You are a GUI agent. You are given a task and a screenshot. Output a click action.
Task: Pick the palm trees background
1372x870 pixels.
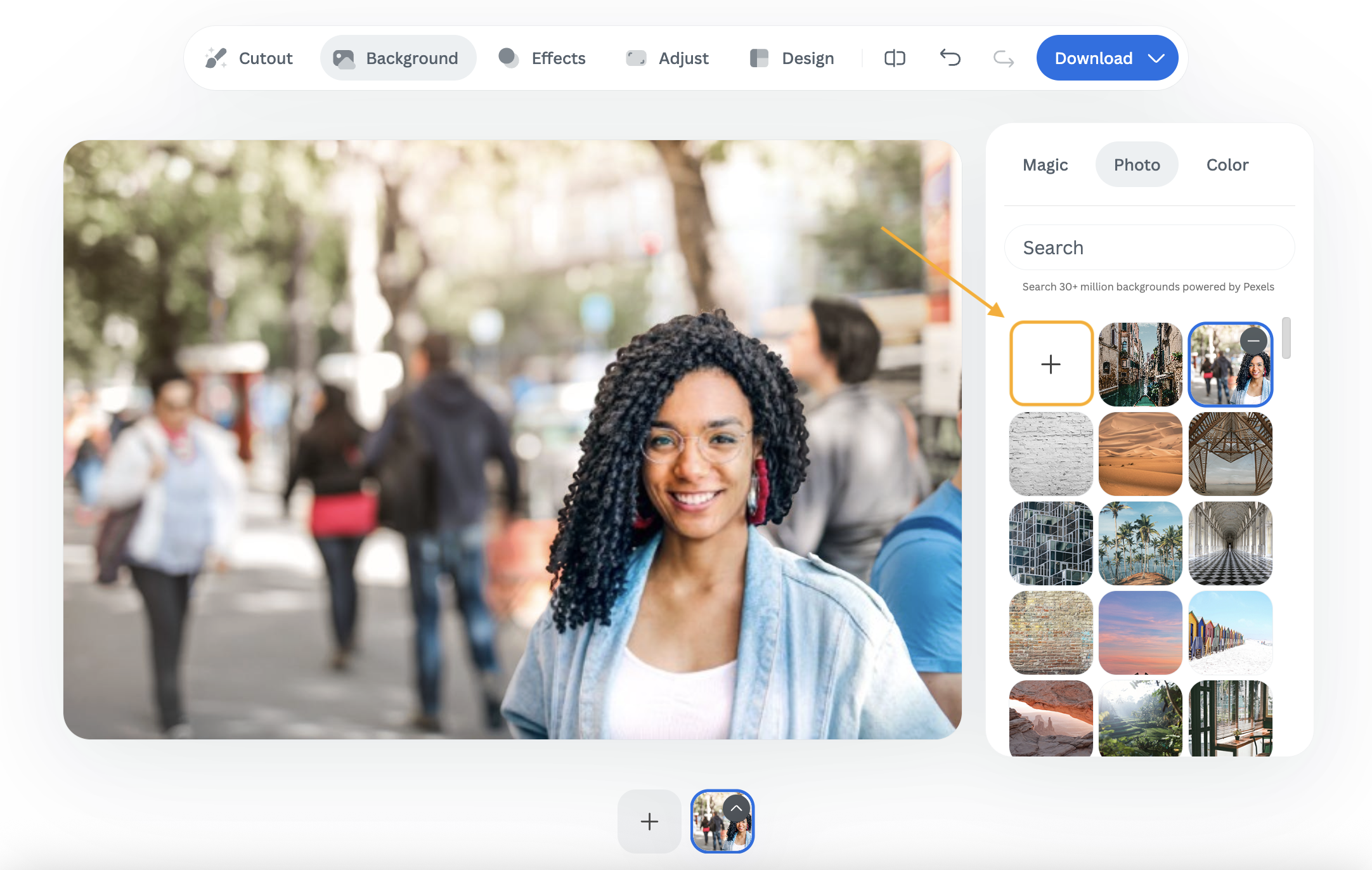point(1140,543)
